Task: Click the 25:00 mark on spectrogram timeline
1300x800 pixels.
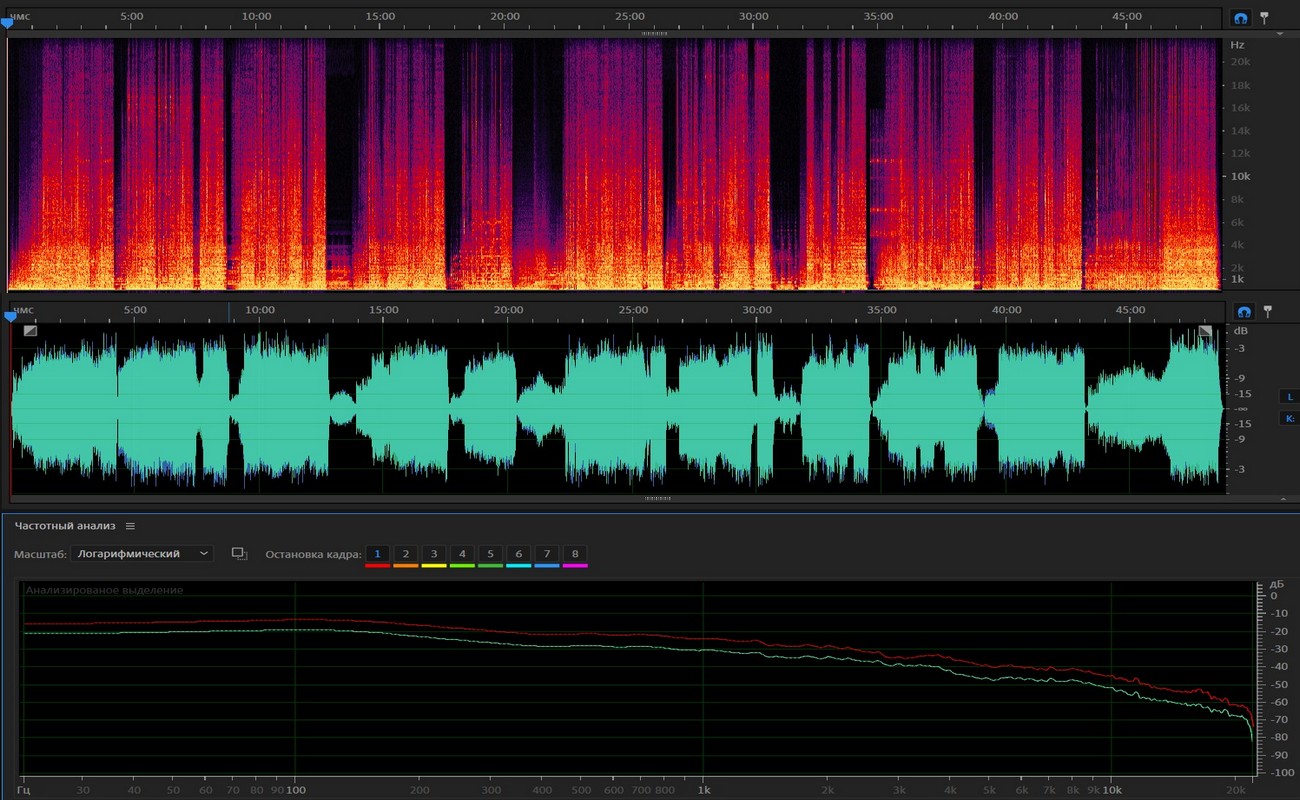Action: 630,16
